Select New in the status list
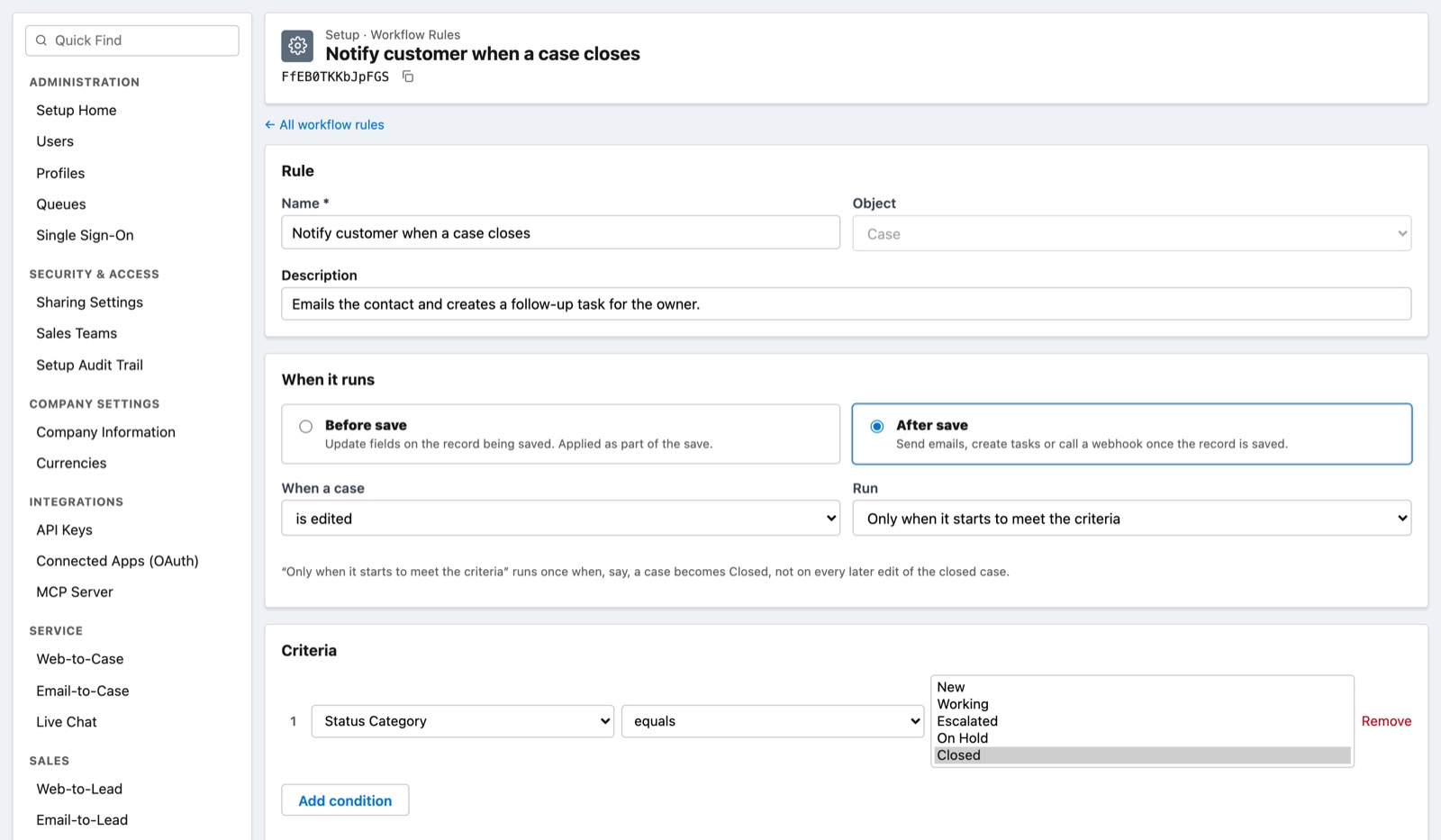 (1142, 687)
